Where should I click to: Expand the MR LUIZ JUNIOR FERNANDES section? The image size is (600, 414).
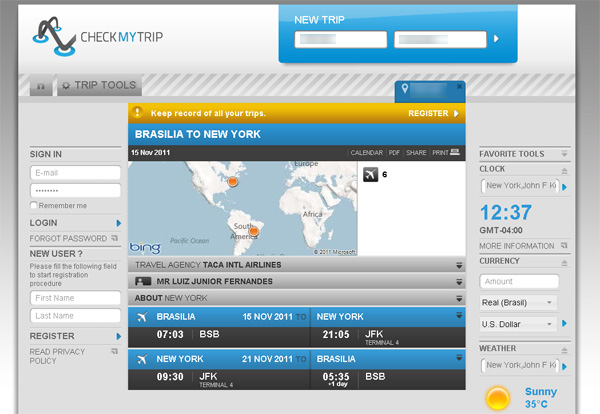tap(297, 281)
